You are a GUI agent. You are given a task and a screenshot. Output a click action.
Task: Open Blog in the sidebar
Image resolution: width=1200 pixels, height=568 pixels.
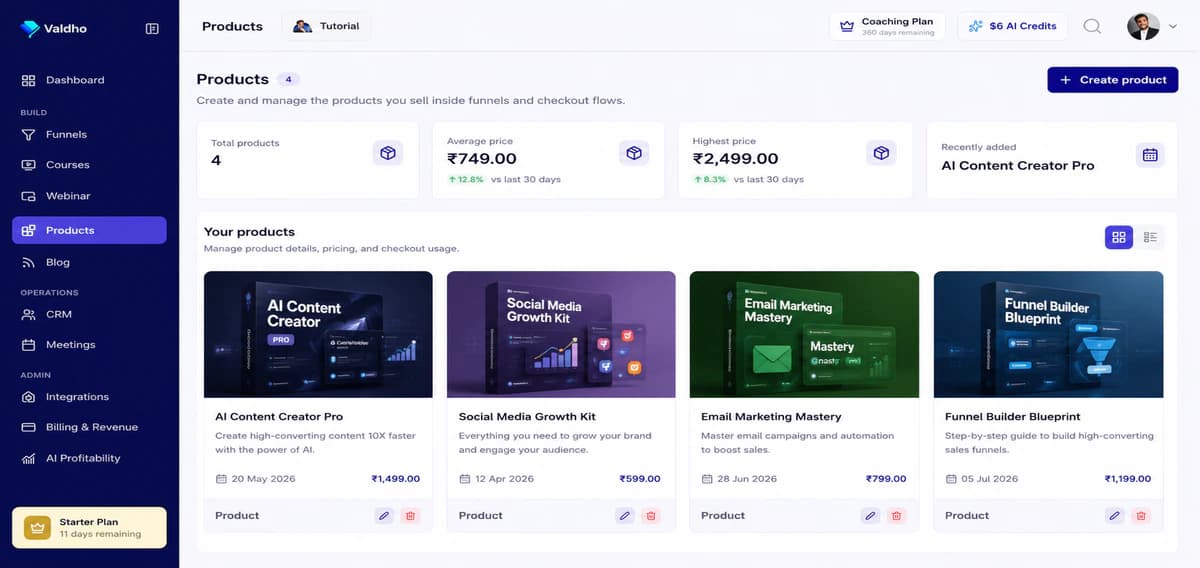pos(89,262)
